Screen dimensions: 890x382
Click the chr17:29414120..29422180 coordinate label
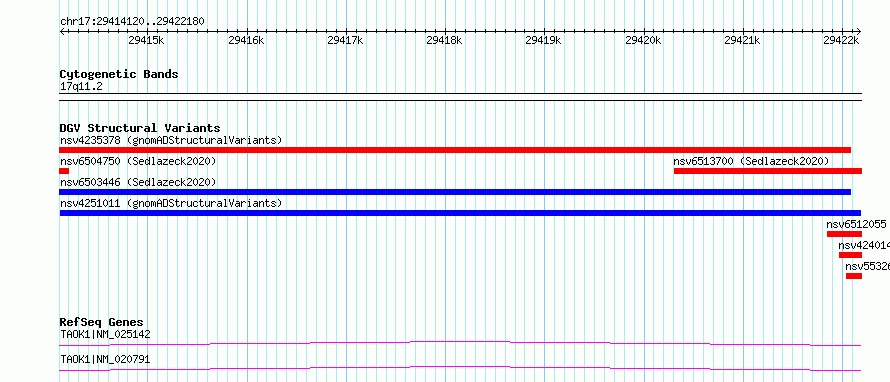(132, 22)
